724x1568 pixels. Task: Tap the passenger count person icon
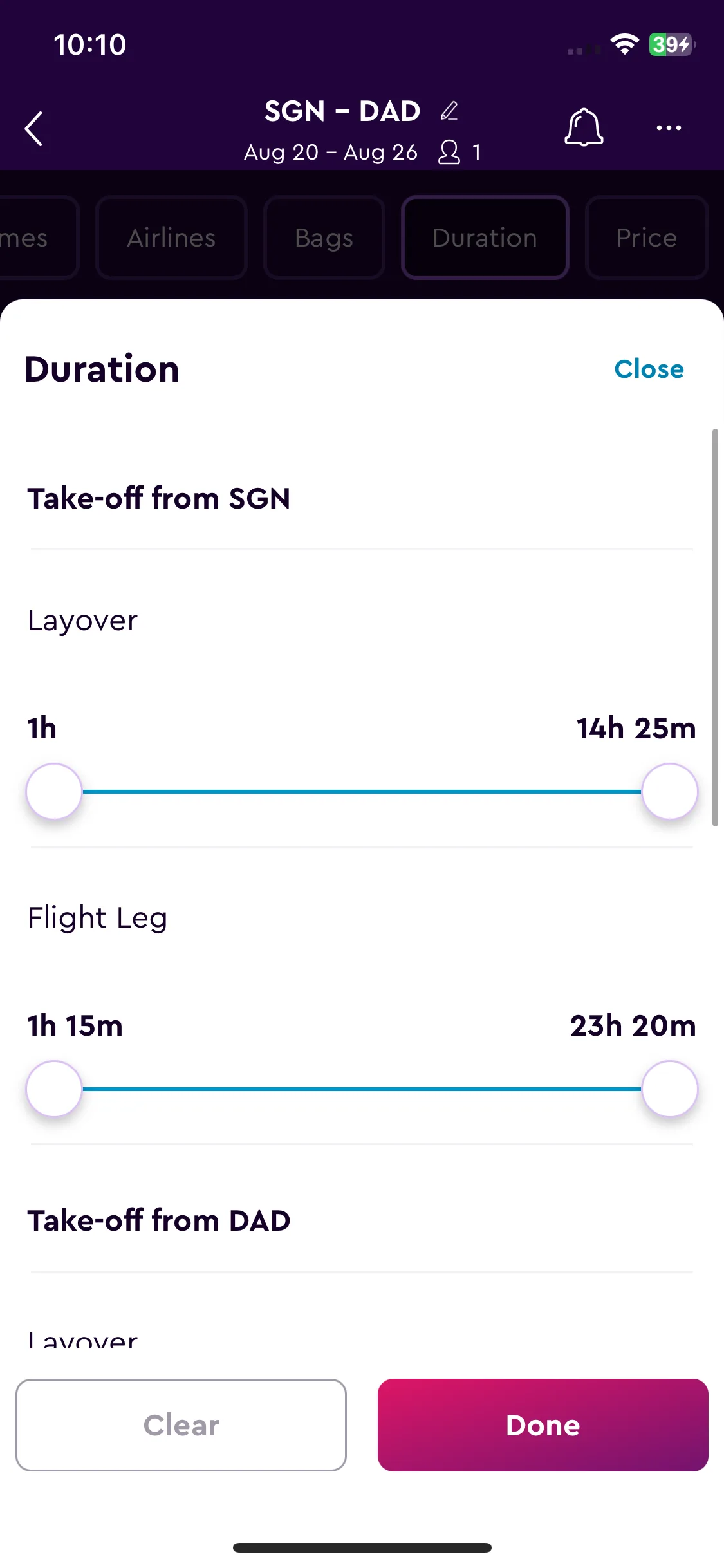pos(449,153)
